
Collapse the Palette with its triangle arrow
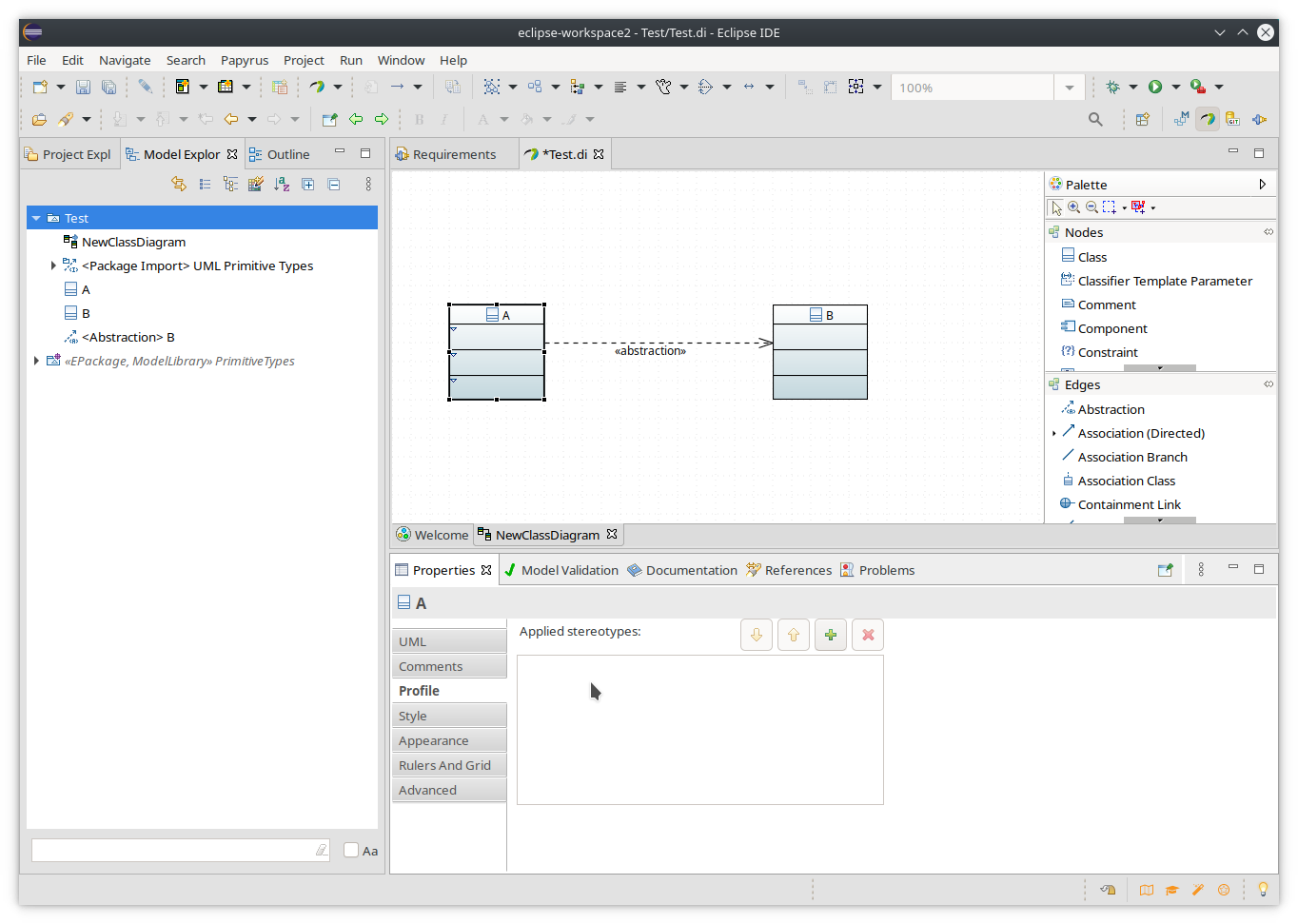tap(1262, 185)
